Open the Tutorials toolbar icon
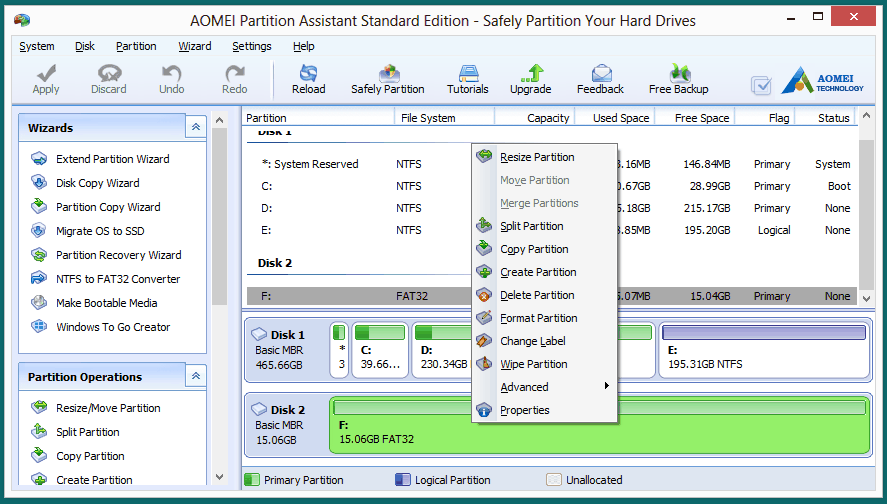This screenshot has height=504, width=887. [467, 74]
